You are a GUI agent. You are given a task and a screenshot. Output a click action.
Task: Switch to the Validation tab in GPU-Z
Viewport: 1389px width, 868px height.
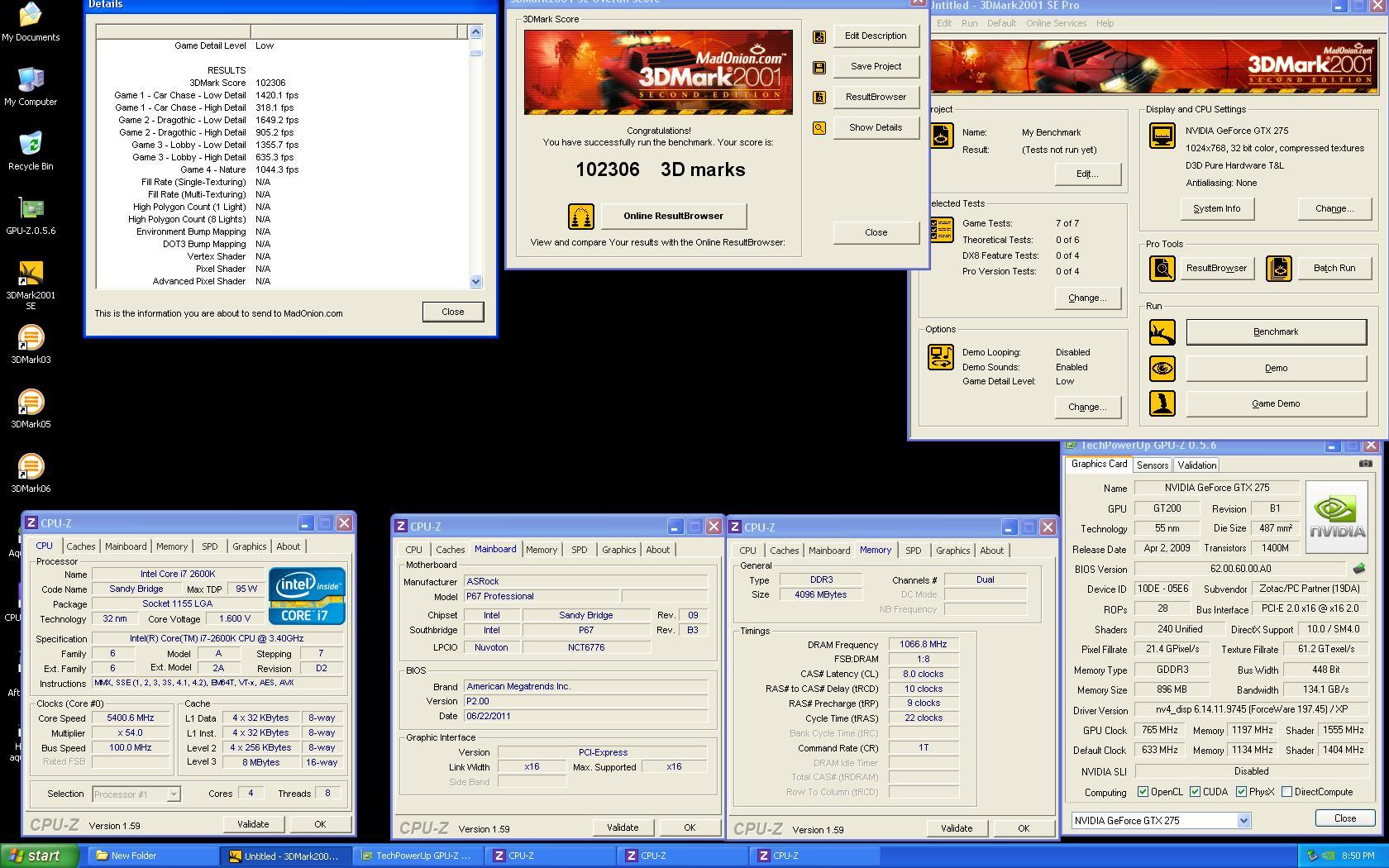pyautogui.click(x=1196, y=465)
